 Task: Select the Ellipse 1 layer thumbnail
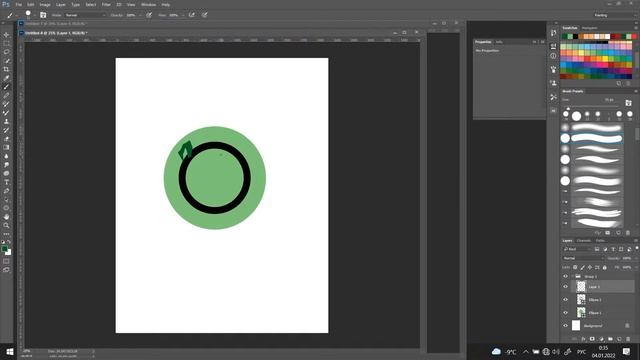581,313
